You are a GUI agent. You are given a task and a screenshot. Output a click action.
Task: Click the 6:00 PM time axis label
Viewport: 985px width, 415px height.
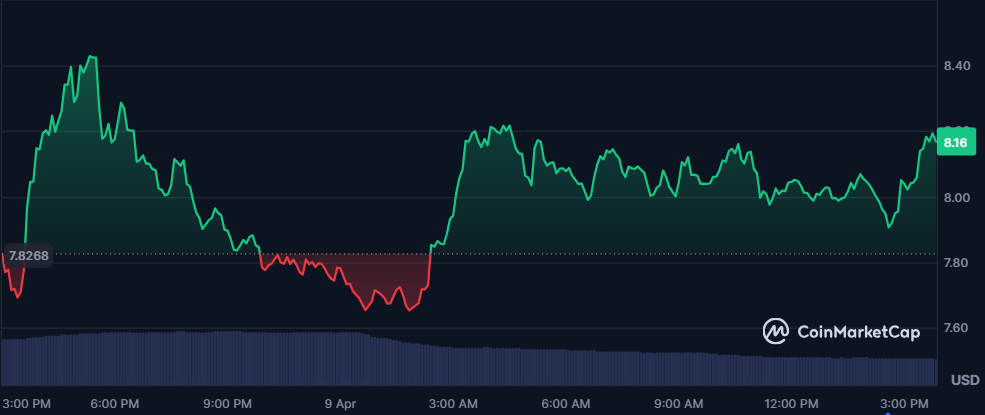(x=115, y=403)
